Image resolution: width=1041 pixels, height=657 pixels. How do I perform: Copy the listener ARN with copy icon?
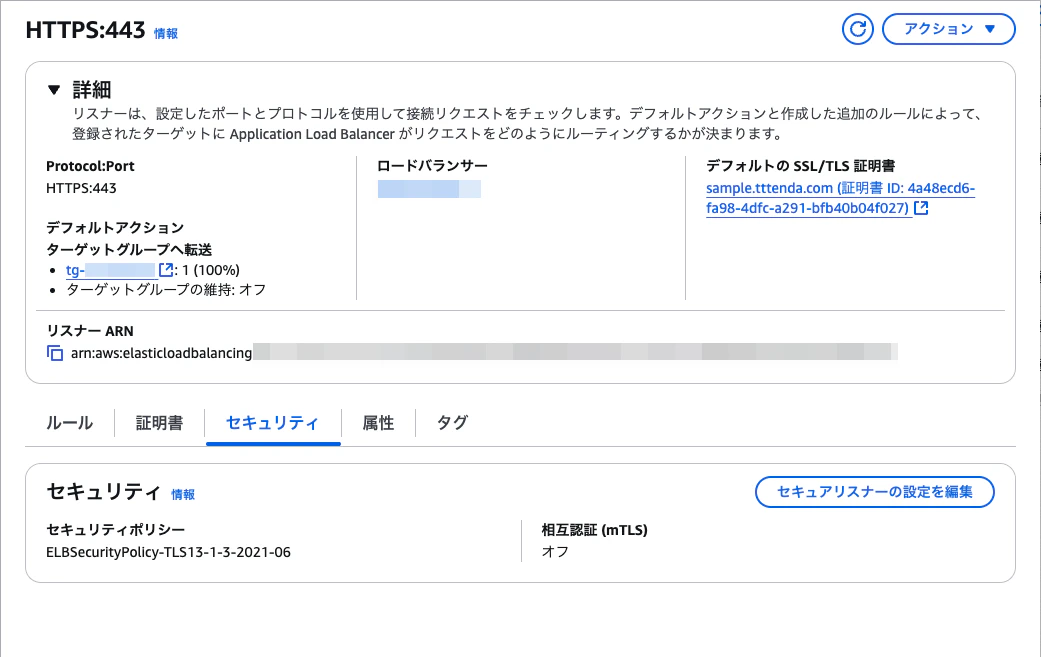point(55,353)
